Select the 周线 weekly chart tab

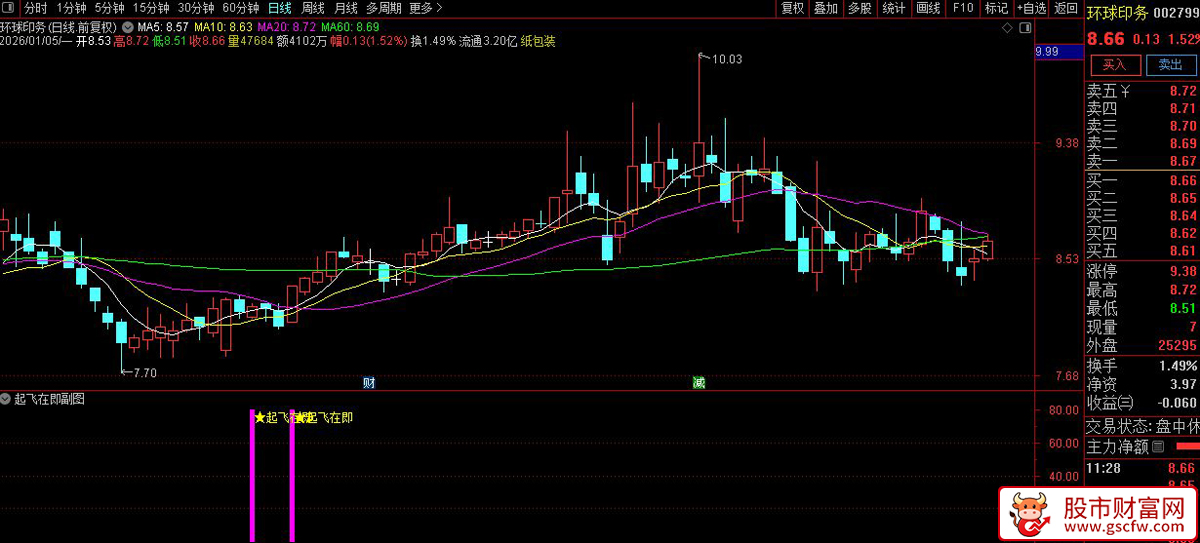pyautogui.click(x=313, y=8)
